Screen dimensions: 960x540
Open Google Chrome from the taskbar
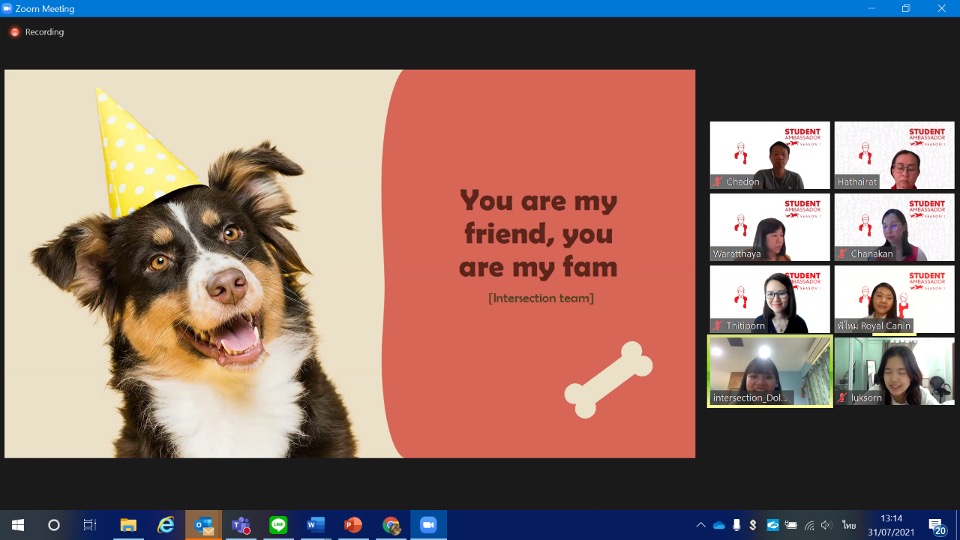391,525
